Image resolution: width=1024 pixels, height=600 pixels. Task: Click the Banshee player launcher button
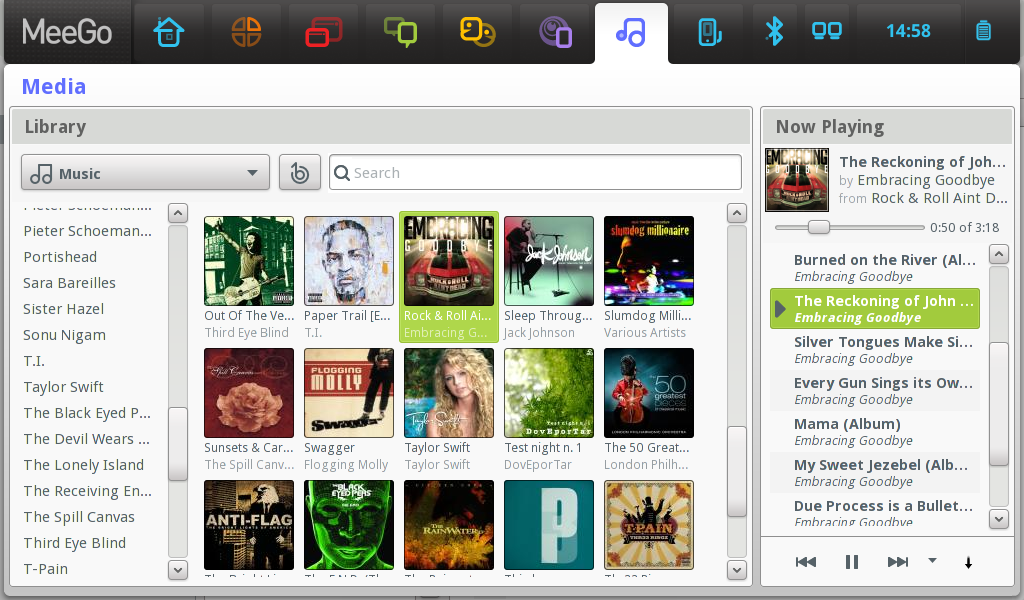point(300,173)
